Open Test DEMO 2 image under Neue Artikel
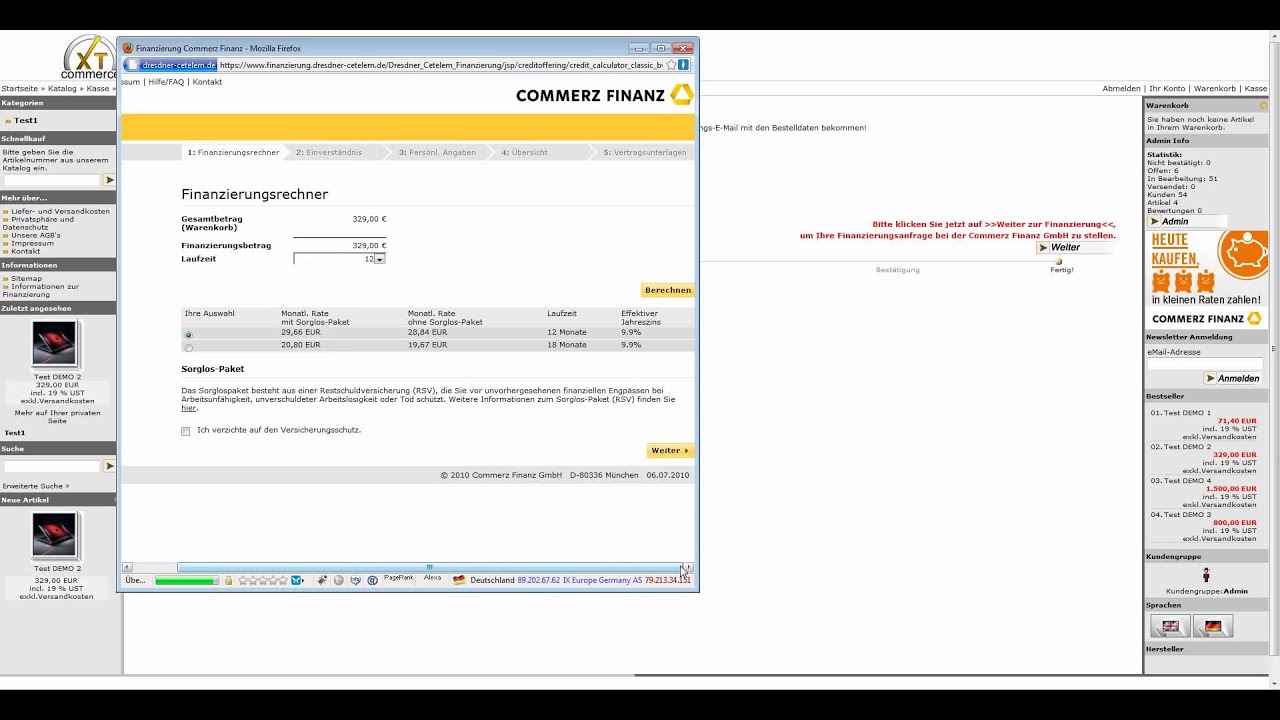1280x720 pixels. 54,535
